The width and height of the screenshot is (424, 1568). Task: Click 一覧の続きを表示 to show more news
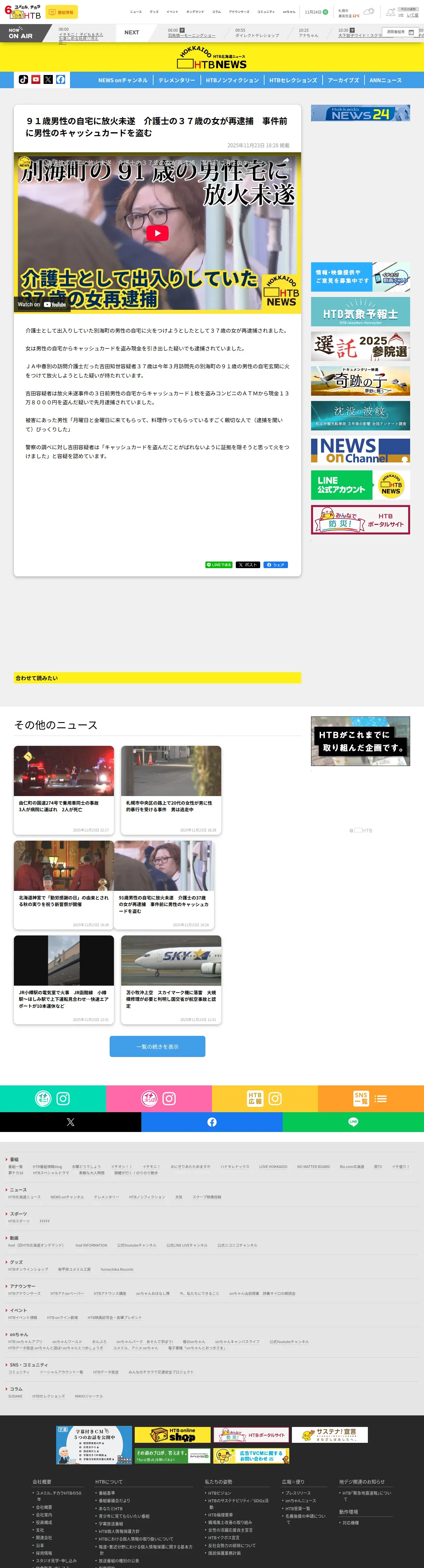tap(158, 1047)
